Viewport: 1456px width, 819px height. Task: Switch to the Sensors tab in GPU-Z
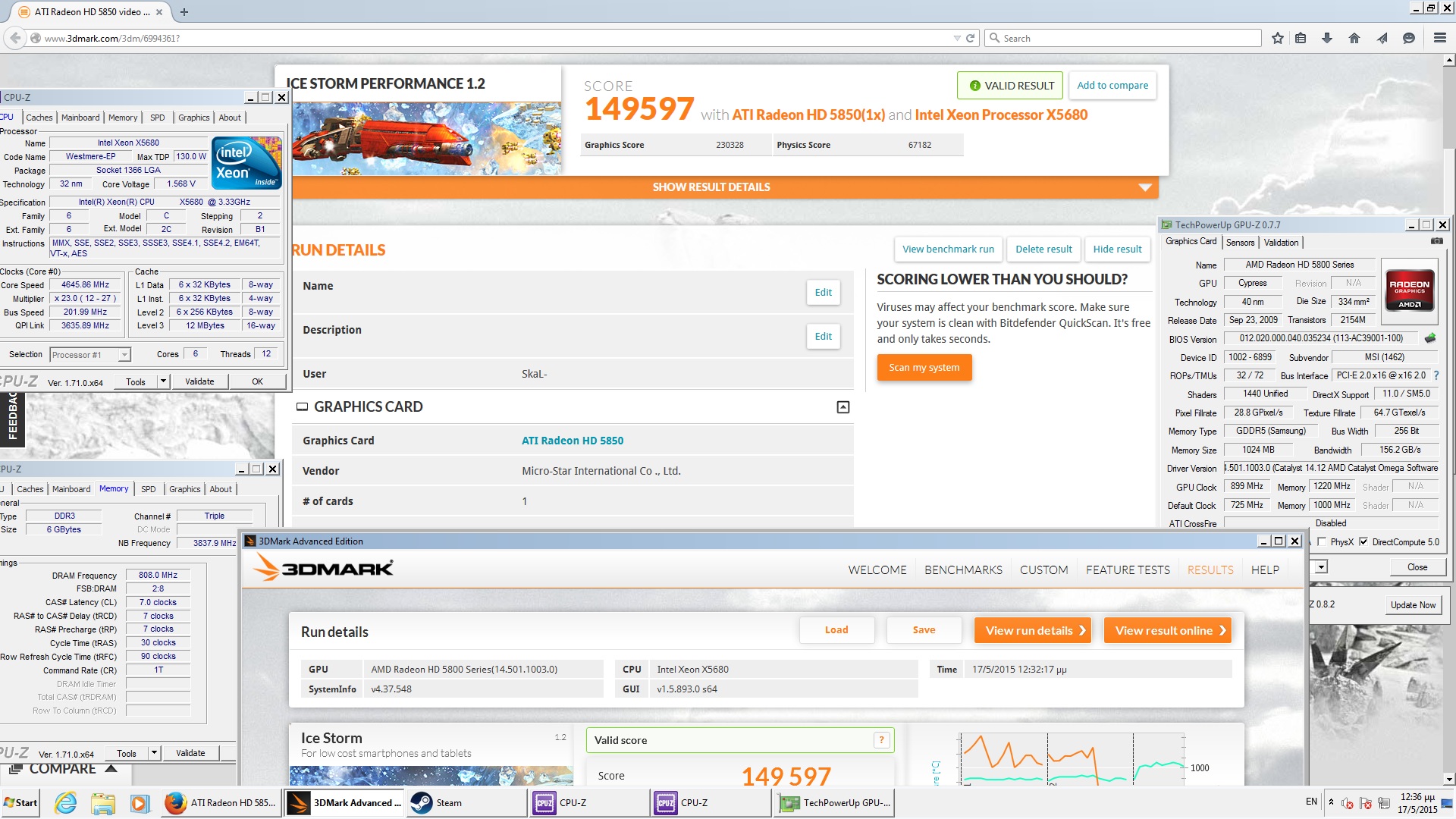(1240, 243)
